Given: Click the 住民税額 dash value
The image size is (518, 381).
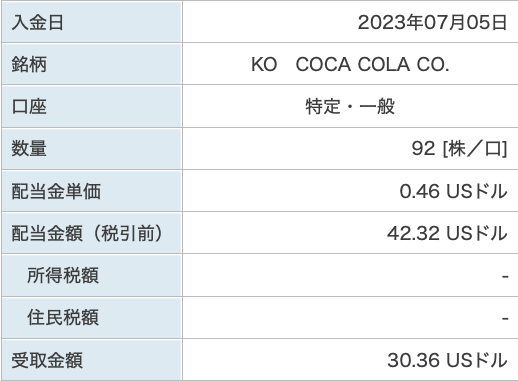Looking at the screenshot, I should (x=505, y=319).
